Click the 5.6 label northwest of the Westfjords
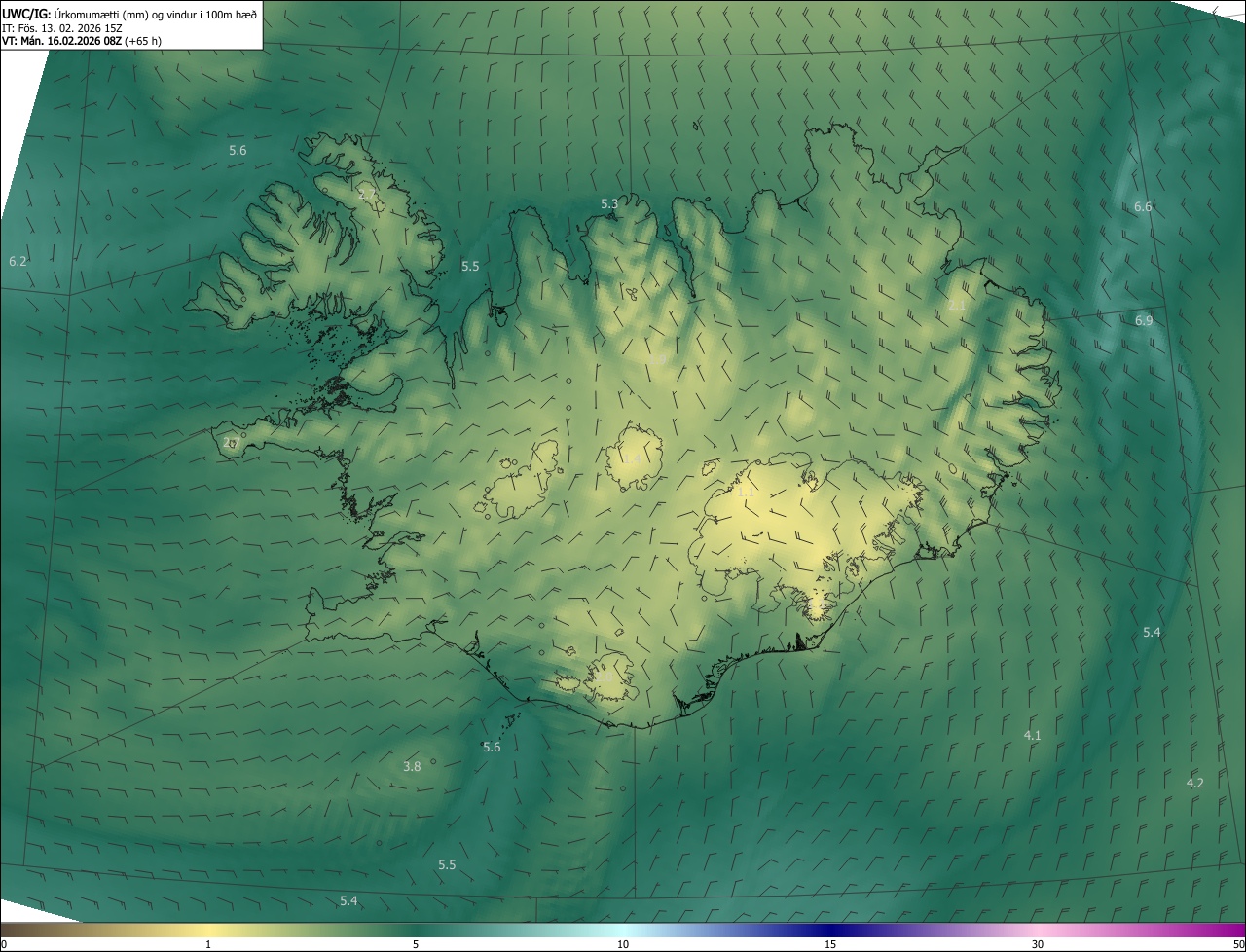 [x=238, y=150]
